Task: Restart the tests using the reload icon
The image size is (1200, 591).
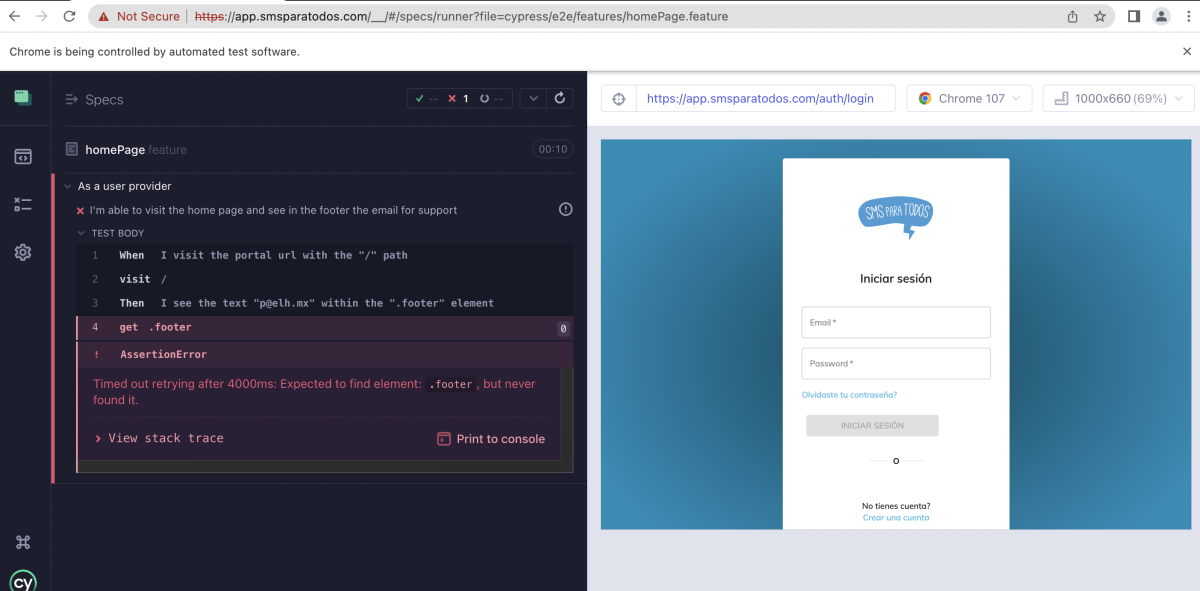Action: 559,98
